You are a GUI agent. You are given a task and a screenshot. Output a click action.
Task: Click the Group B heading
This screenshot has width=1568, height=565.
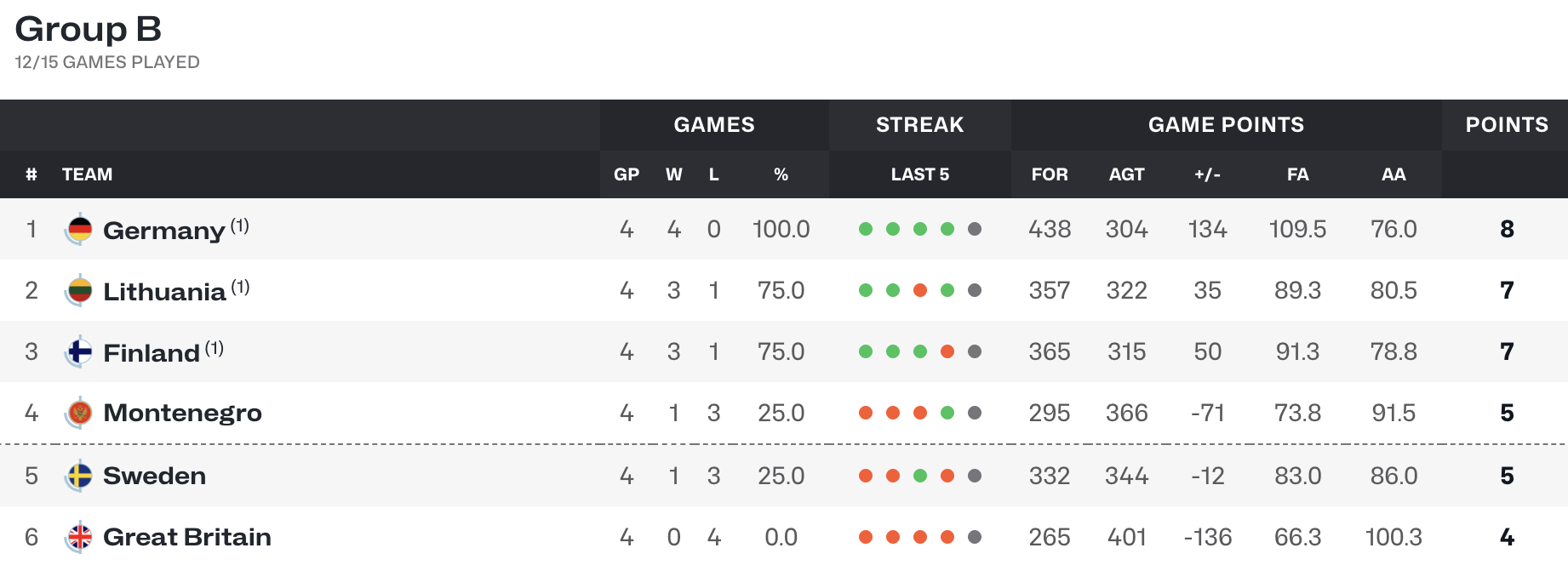coord(89,29)
